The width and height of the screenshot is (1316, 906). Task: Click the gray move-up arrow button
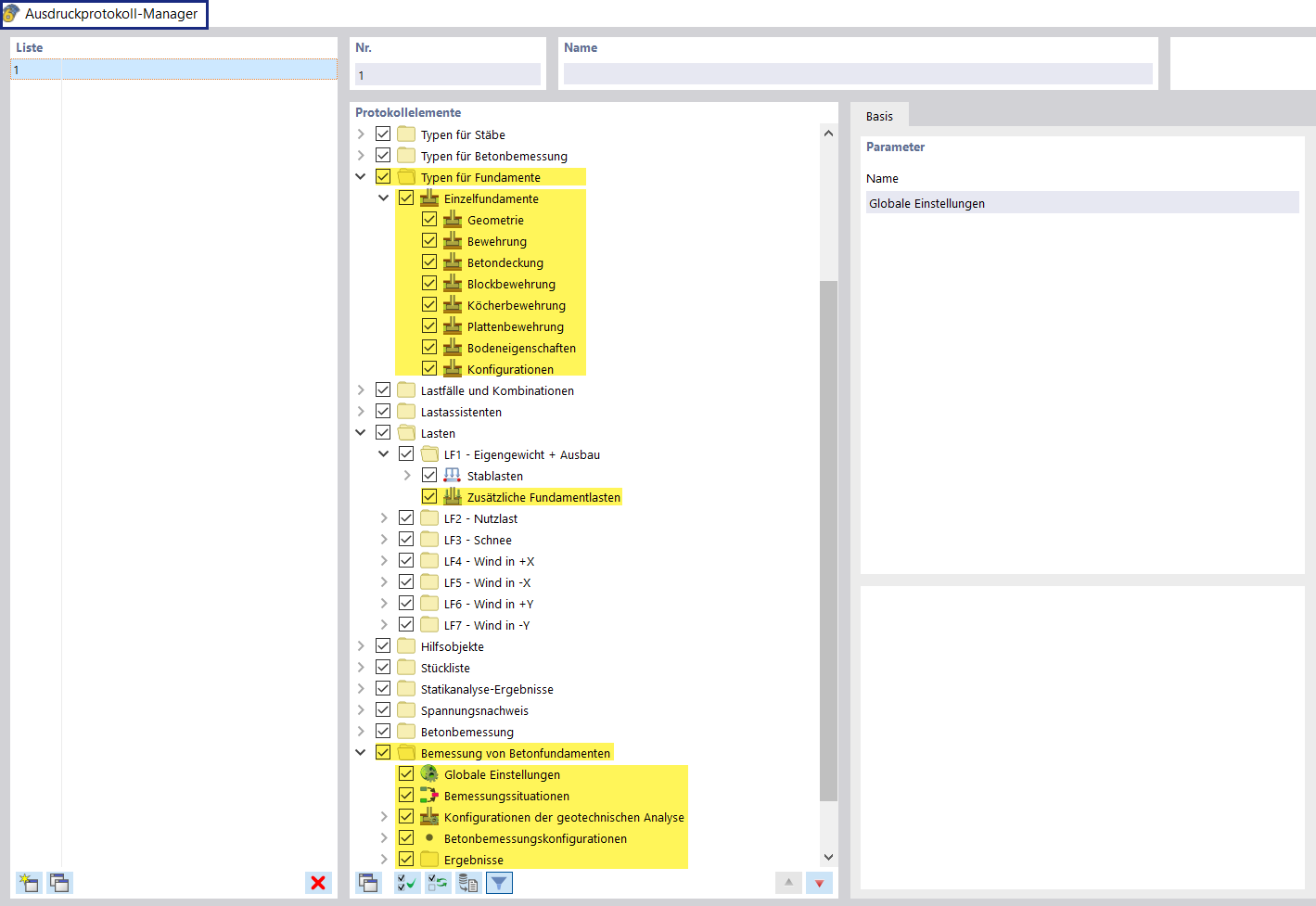pyautogui.click(x=788, y=883)
